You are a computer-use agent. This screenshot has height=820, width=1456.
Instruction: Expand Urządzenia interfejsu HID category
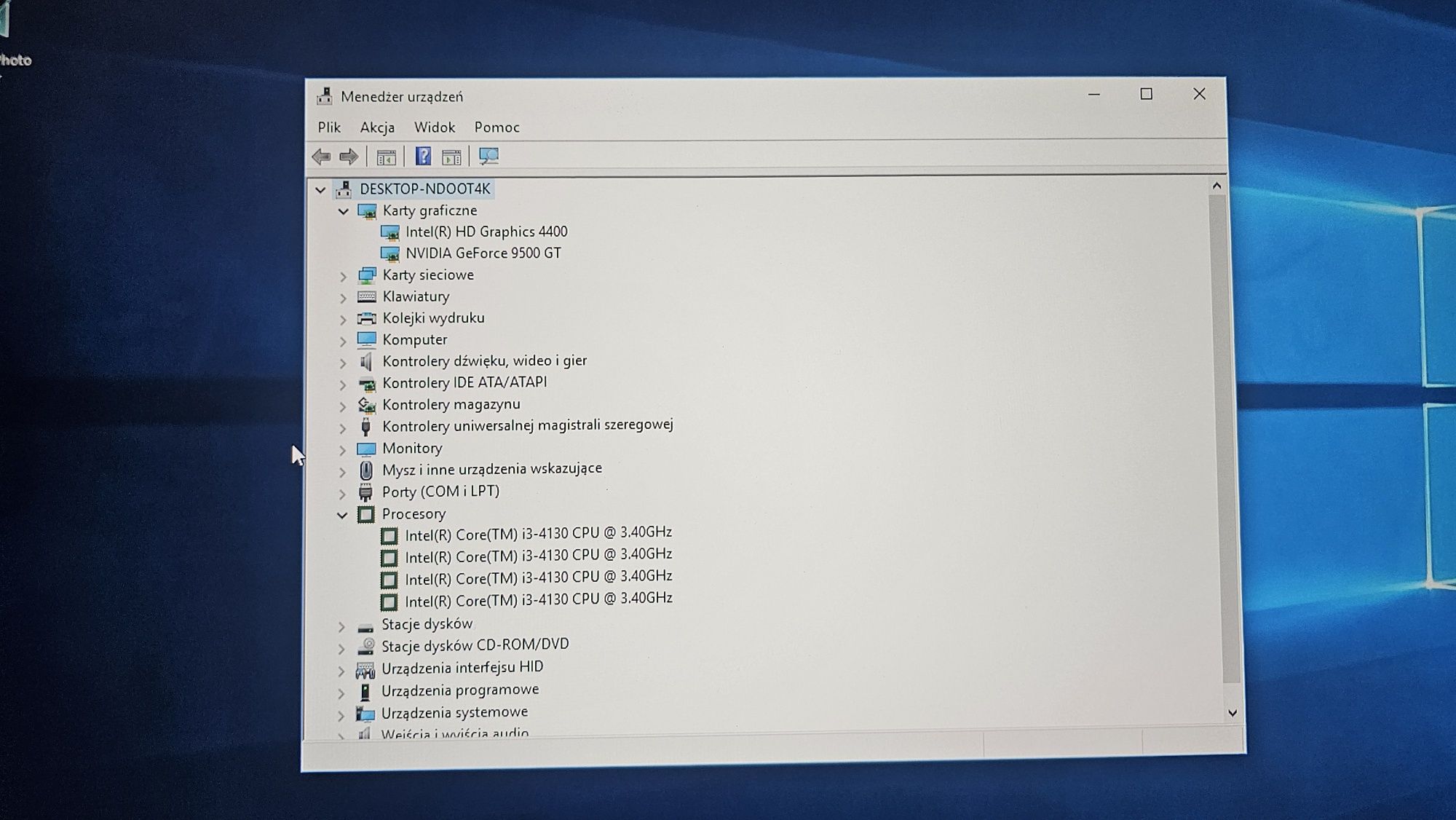click(341, 671)
